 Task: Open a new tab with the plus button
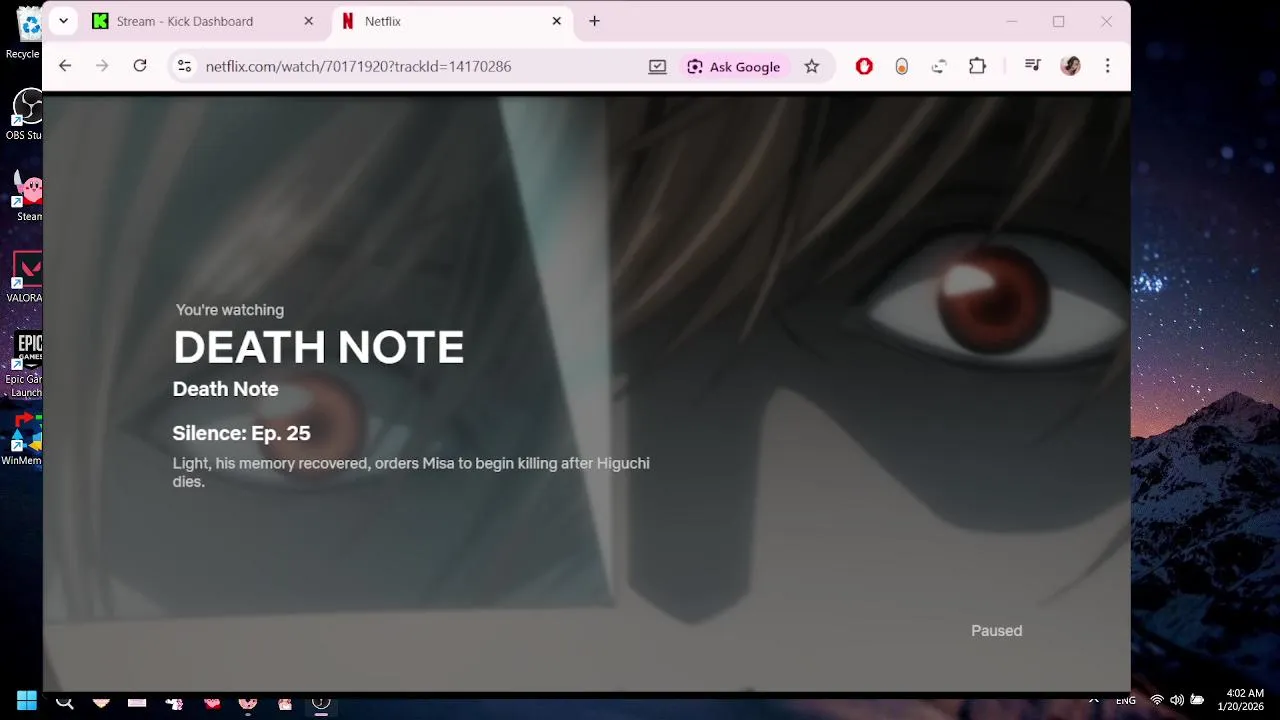coord(594,21)
